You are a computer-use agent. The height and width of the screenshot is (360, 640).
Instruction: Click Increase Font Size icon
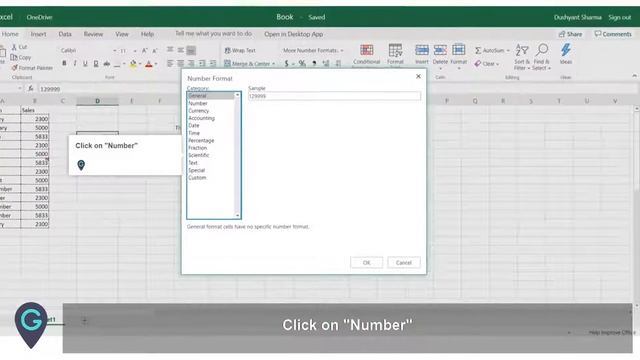click(144, 50)
